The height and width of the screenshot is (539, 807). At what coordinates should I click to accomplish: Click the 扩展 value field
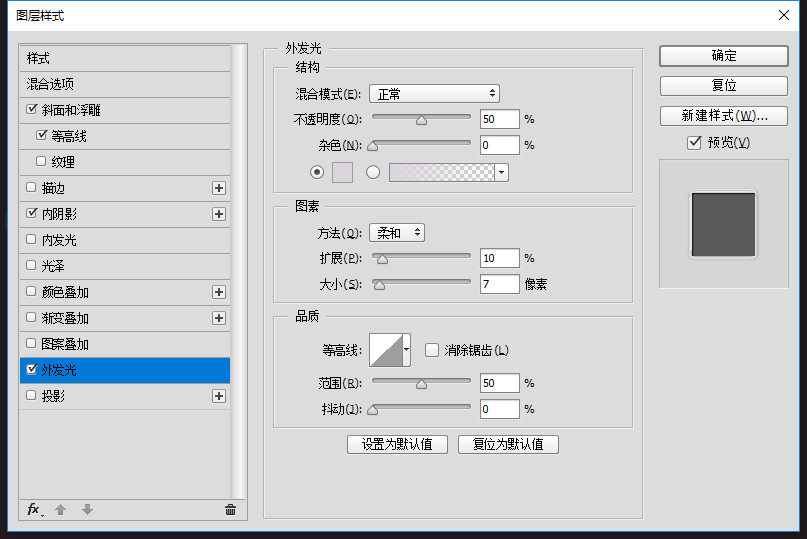click(x=499, y=258)
